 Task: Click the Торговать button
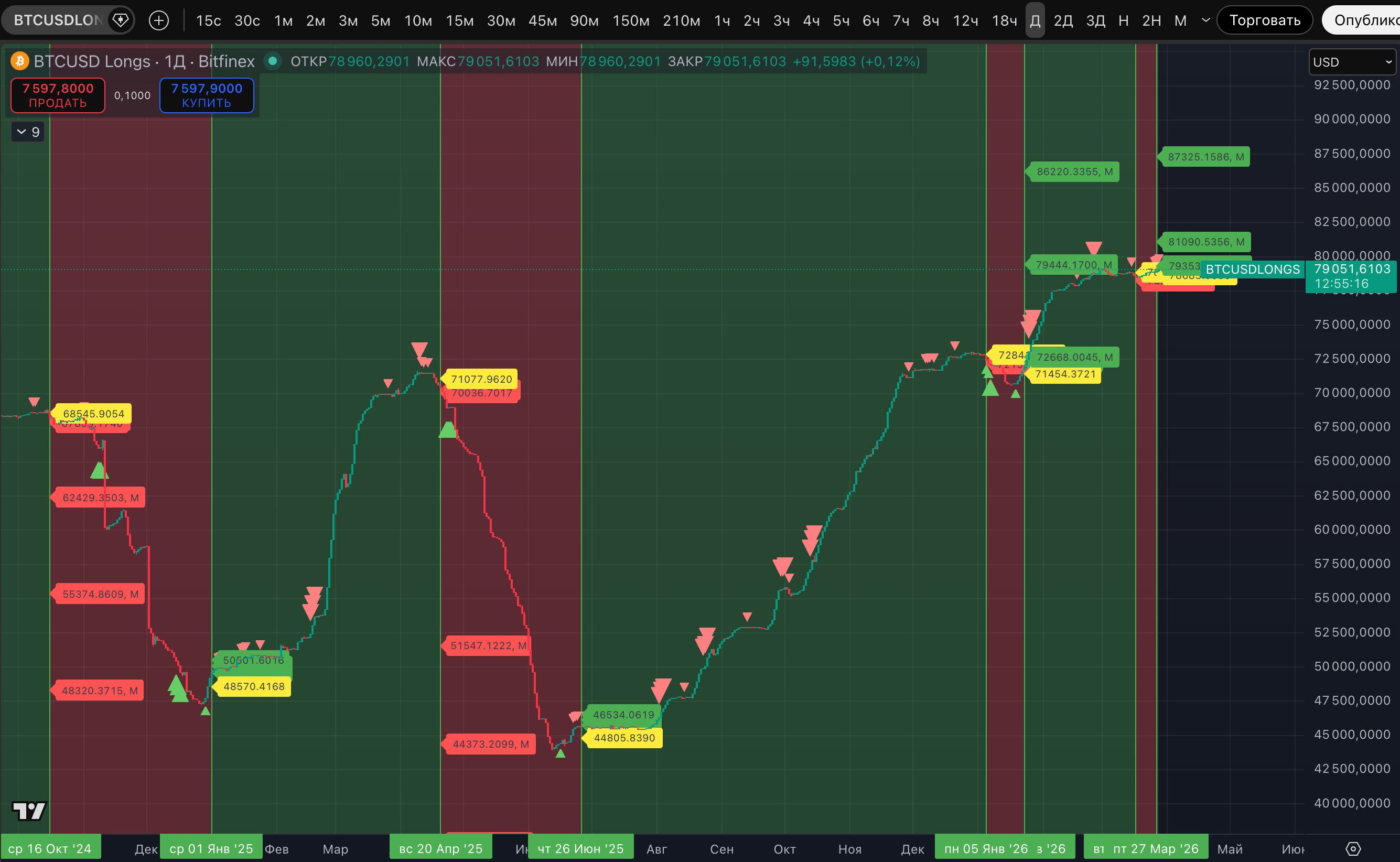tap(1264, 20)
